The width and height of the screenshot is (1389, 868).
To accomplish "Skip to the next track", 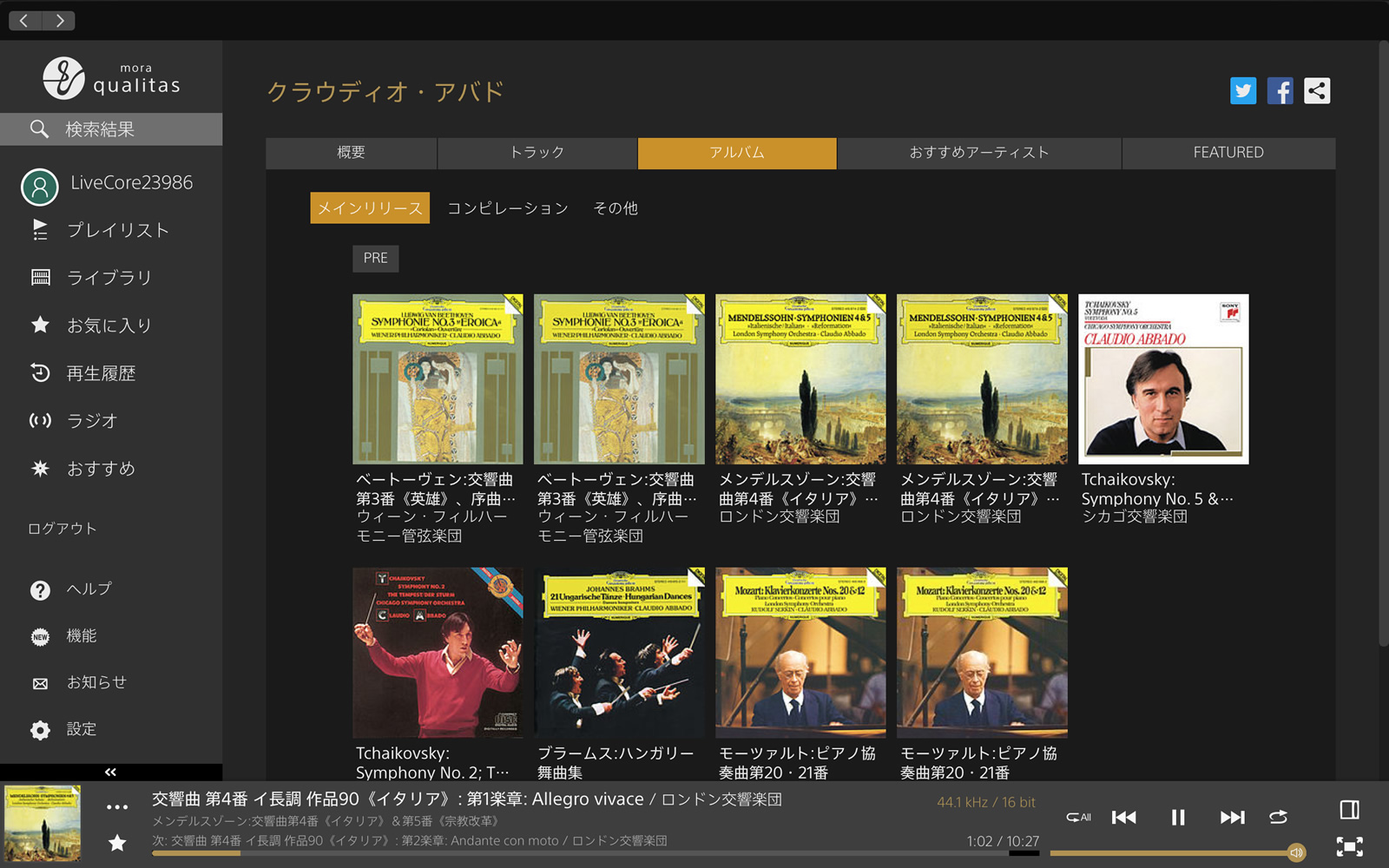I will point(1232,818).
